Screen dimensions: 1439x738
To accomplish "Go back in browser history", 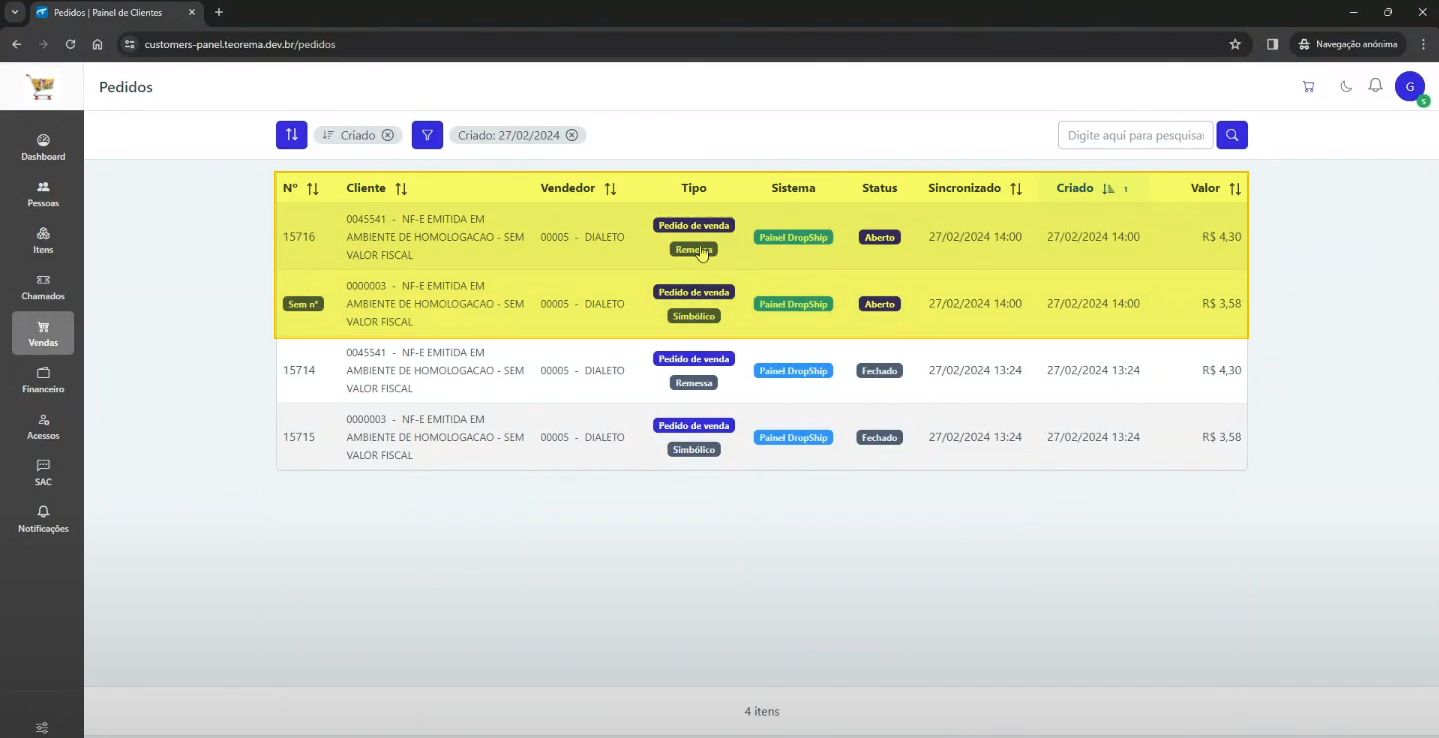I will pos(17,44).
